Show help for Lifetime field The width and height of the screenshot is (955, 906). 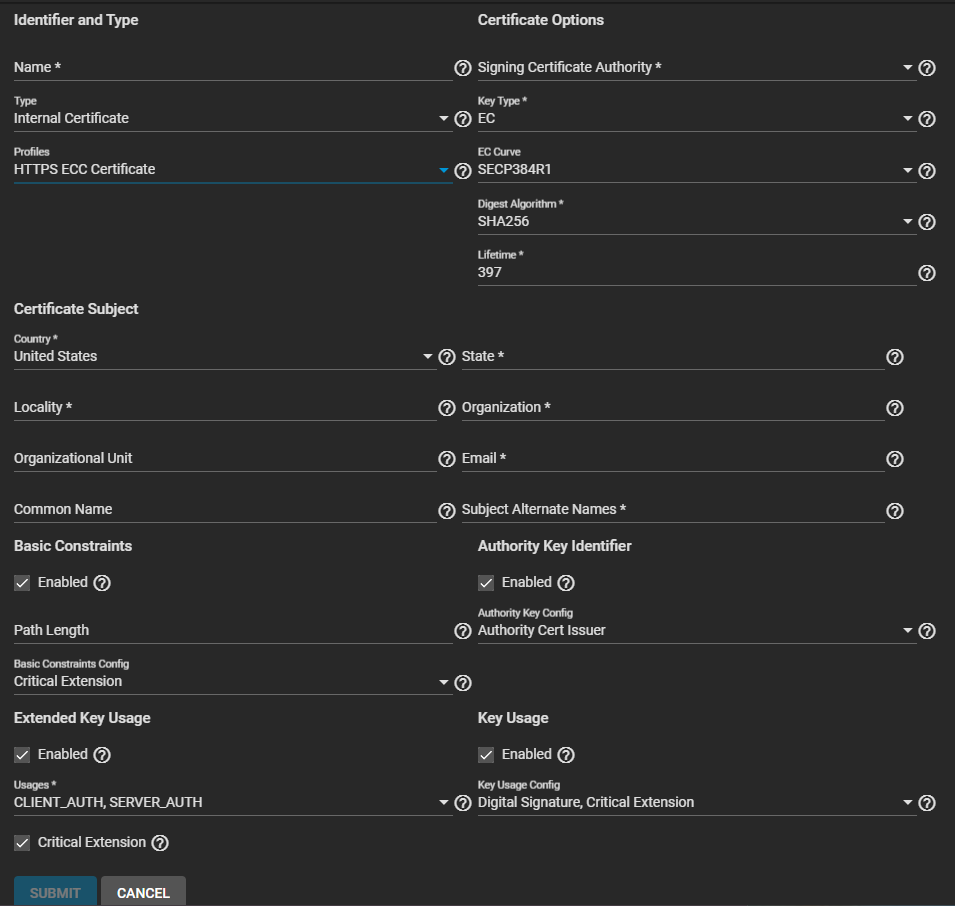927,273
